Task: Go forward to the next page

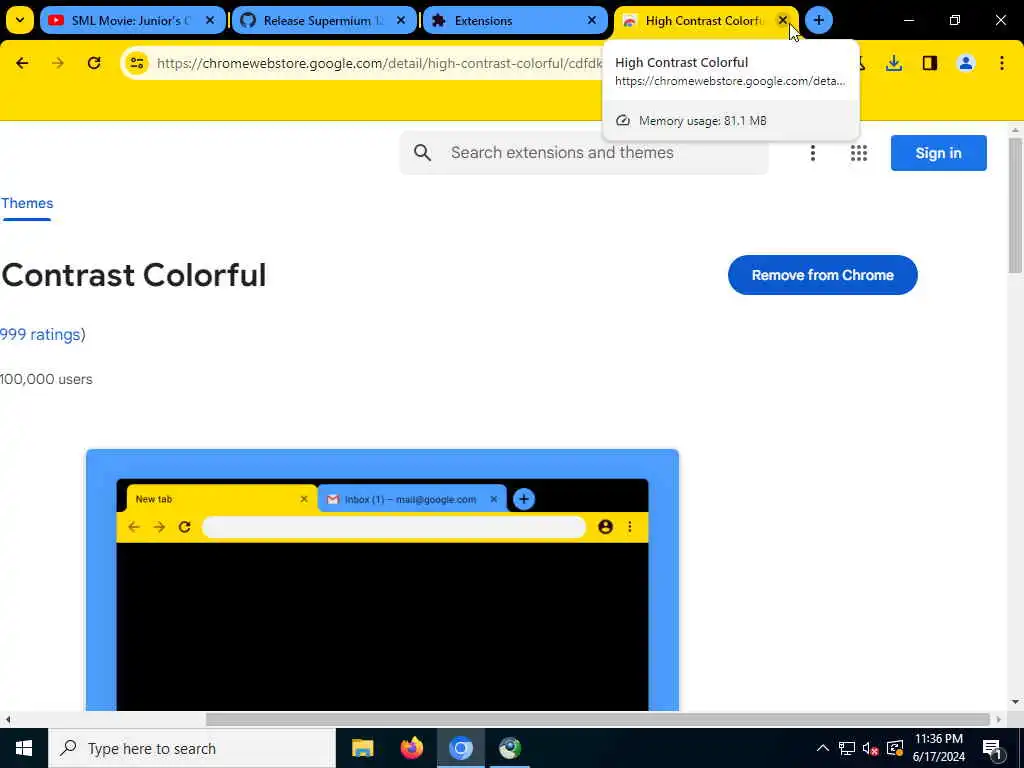Action: coord(58,63)
